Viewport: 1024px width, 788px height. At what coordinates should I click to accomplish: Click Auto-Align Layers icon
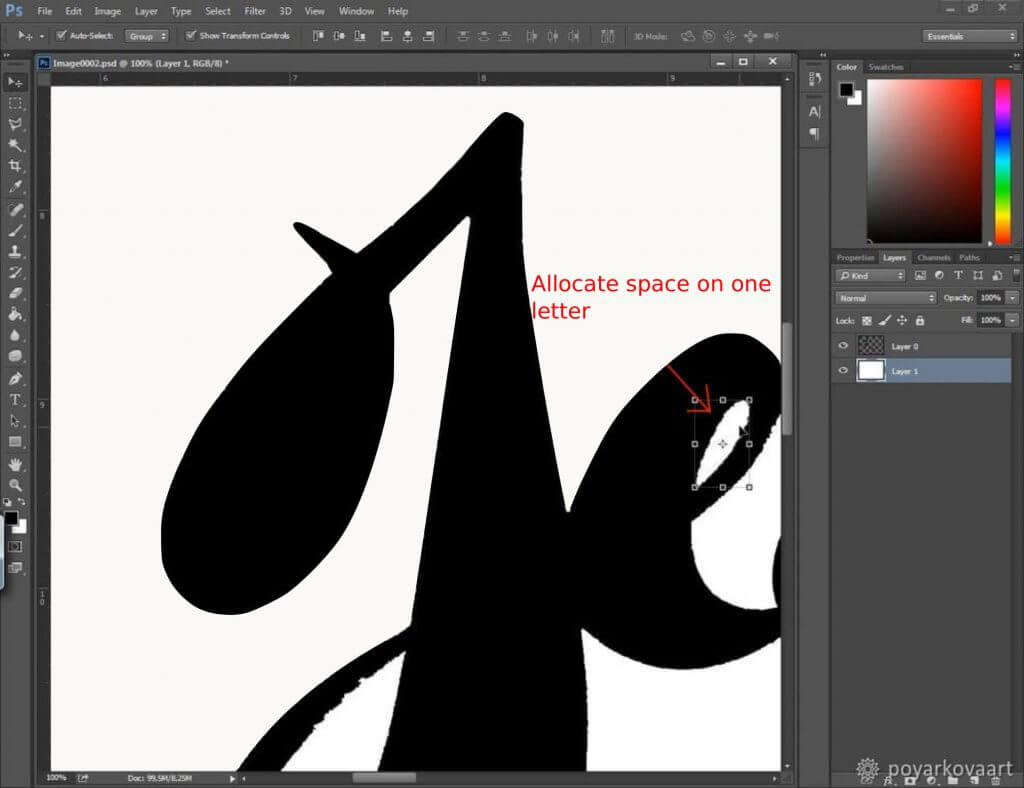coord(607,36)
